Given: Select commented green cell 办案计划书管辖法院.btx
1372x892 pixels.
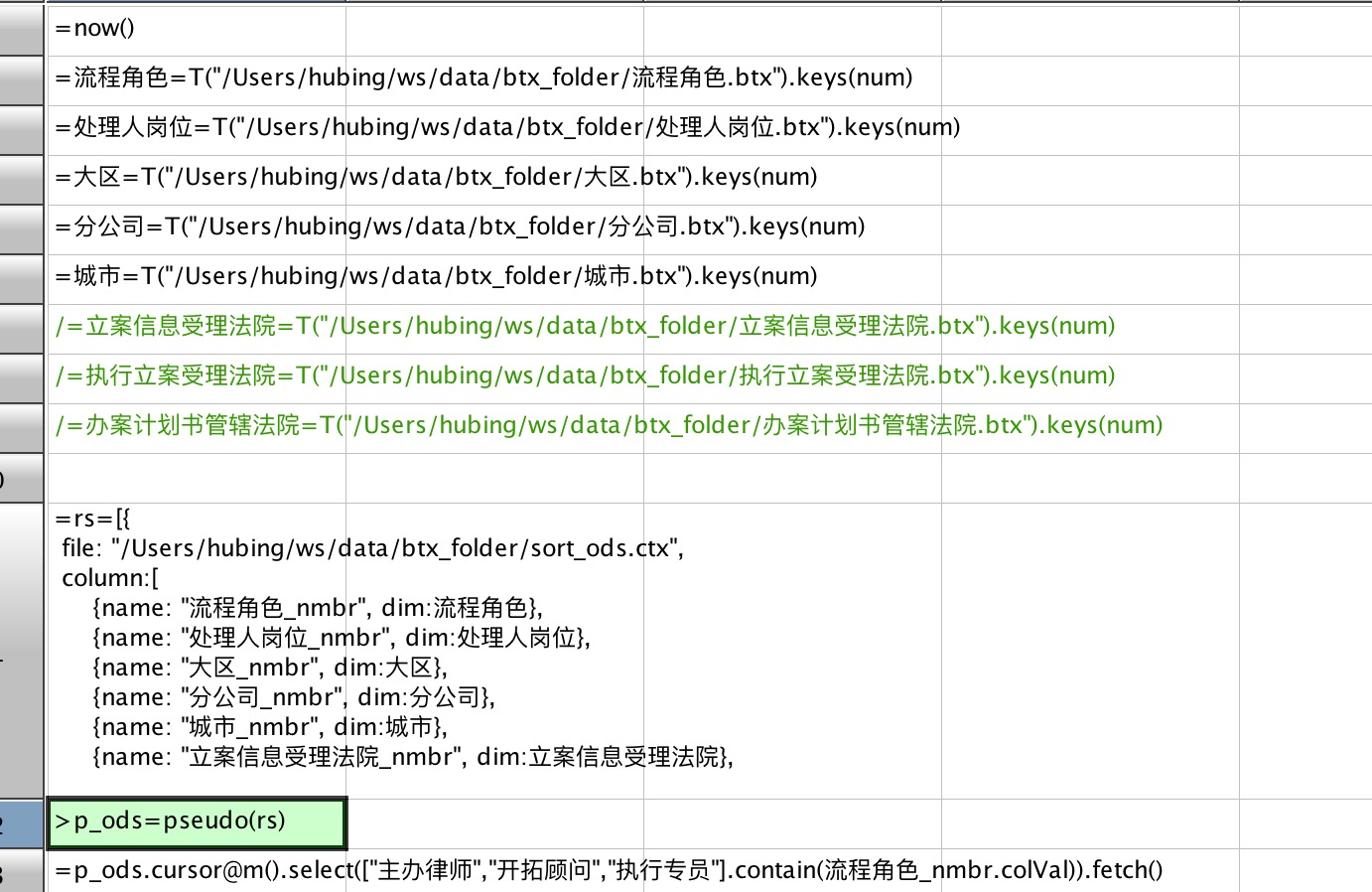Looking at the screenshot, I should click(196, 426).
